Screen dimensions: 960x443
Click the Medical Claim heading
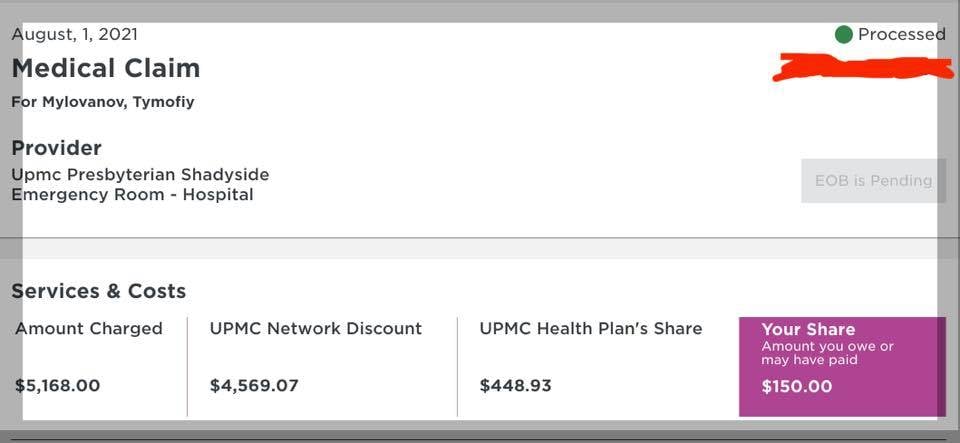[x=106, y=68]
